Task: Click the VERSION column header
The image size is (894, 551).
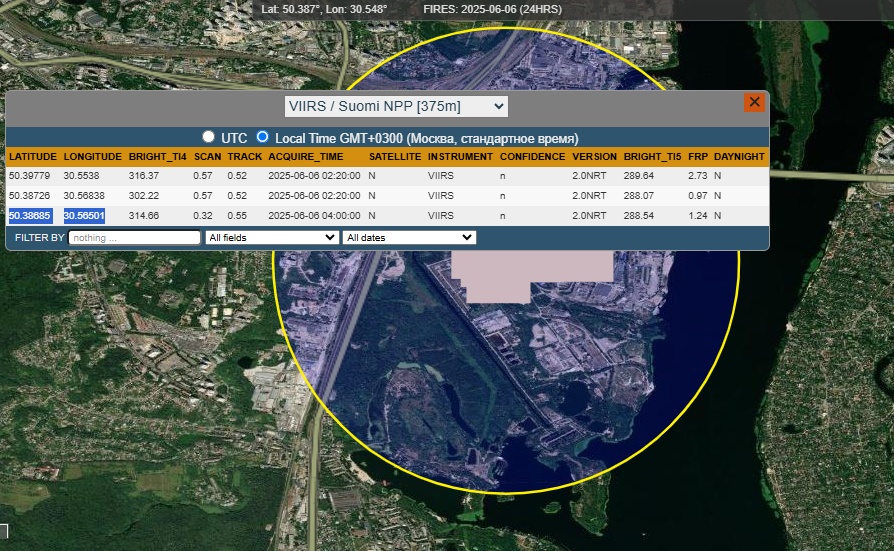Action: tap(595, 156)
